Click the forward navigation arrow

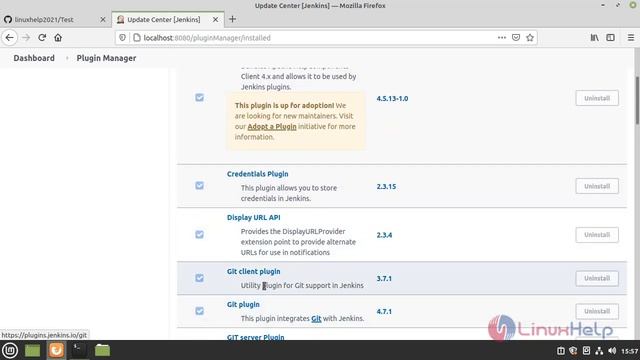pos(26,38)
